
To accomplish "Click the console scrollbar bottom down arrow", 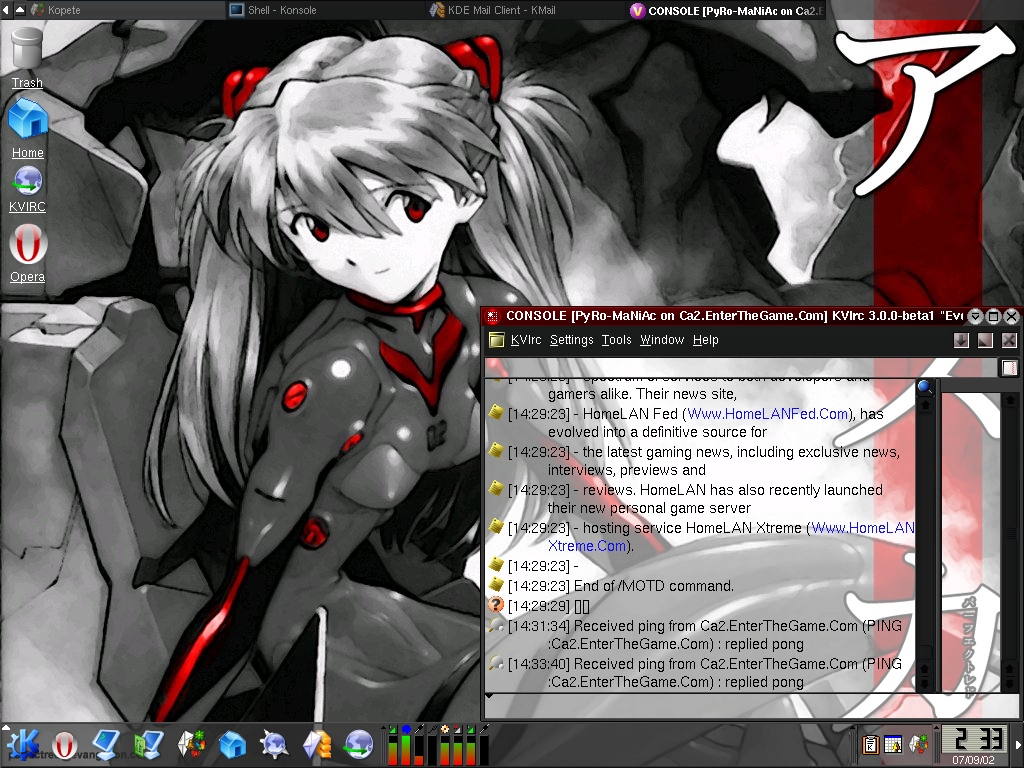I will tap(925, 683).
